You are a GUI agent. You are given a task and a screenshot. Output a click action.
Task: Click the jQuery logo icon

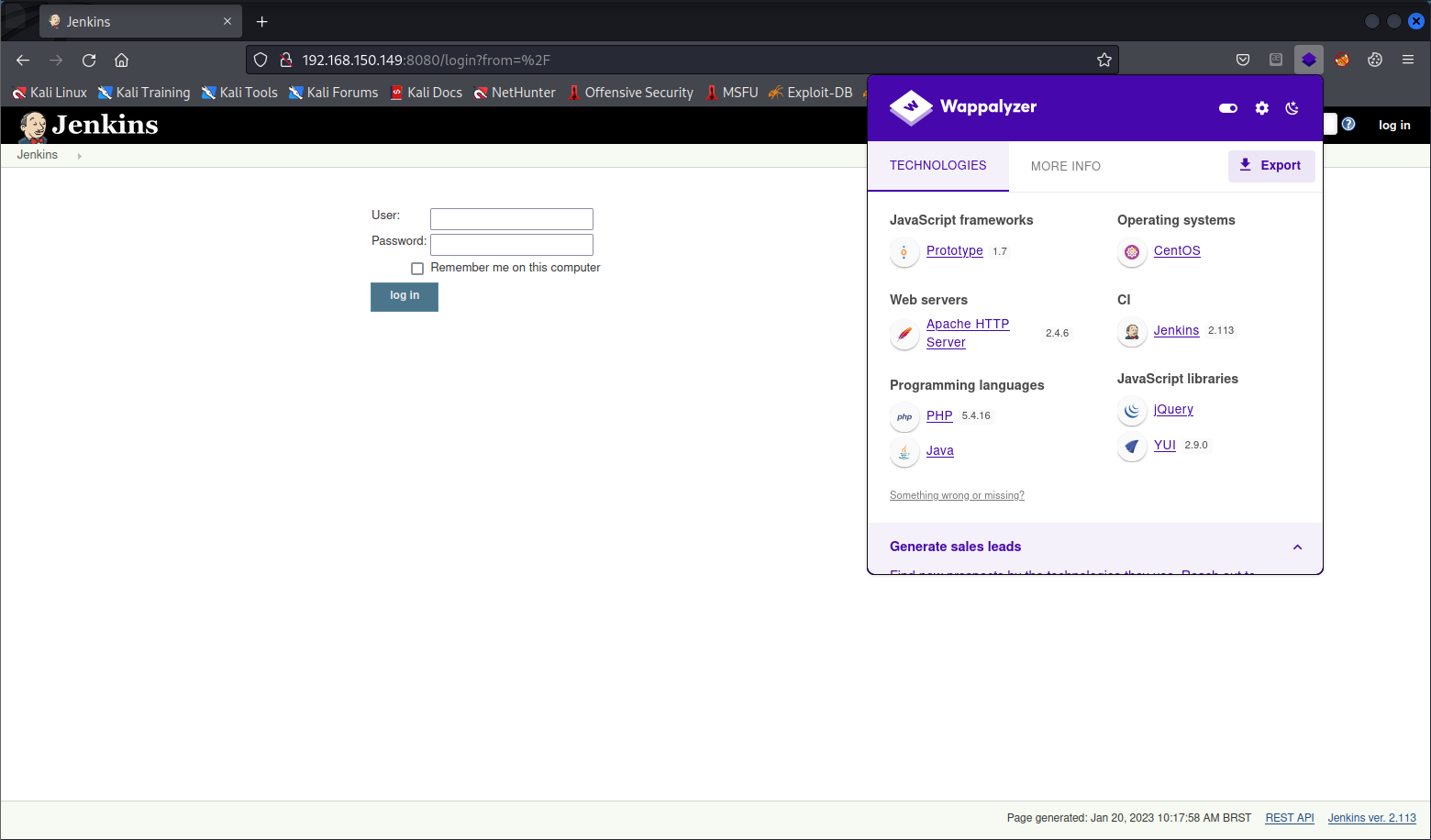click(1132, 411)
